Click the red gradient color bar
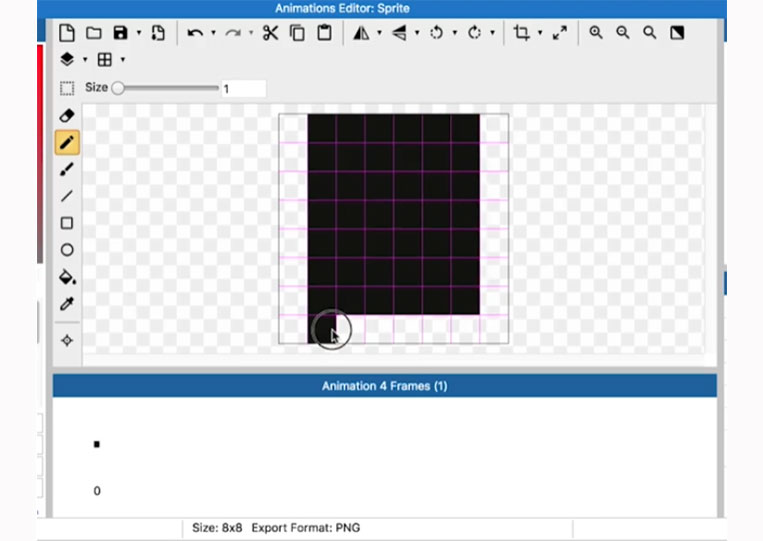 [40, 153]
